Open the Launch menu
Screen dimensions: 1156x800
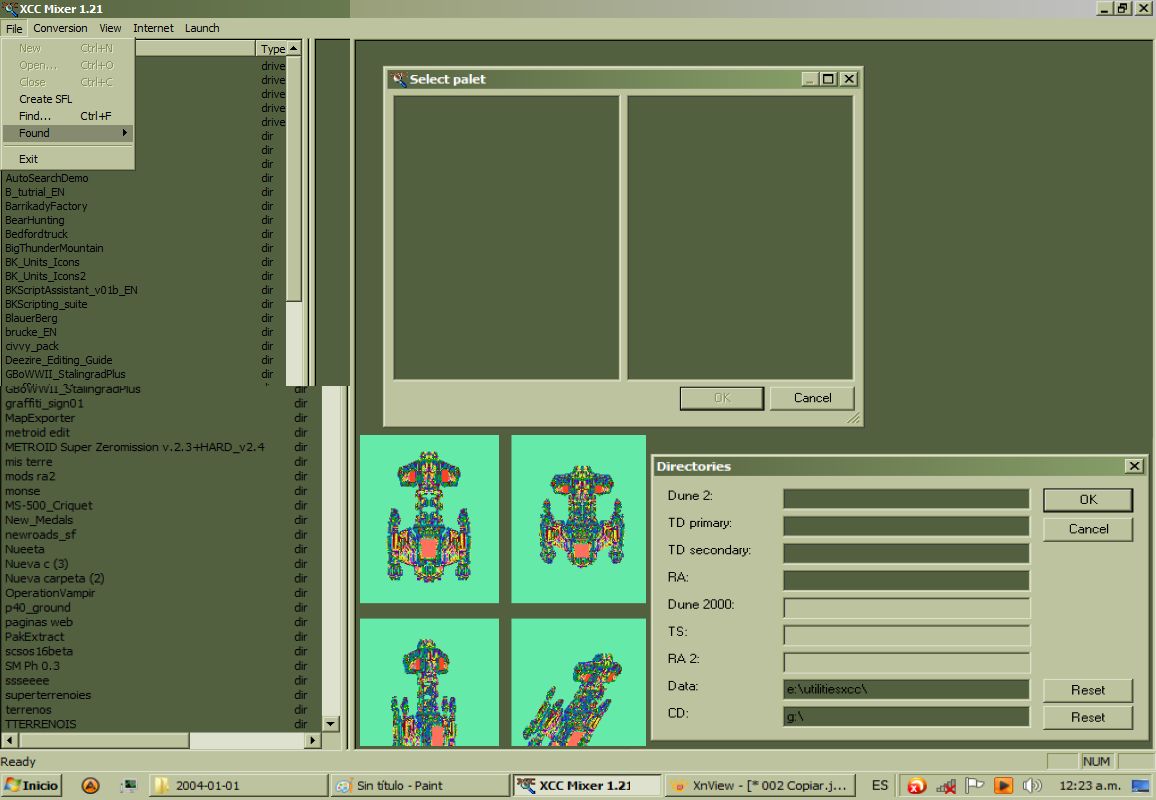coord(202,28)
